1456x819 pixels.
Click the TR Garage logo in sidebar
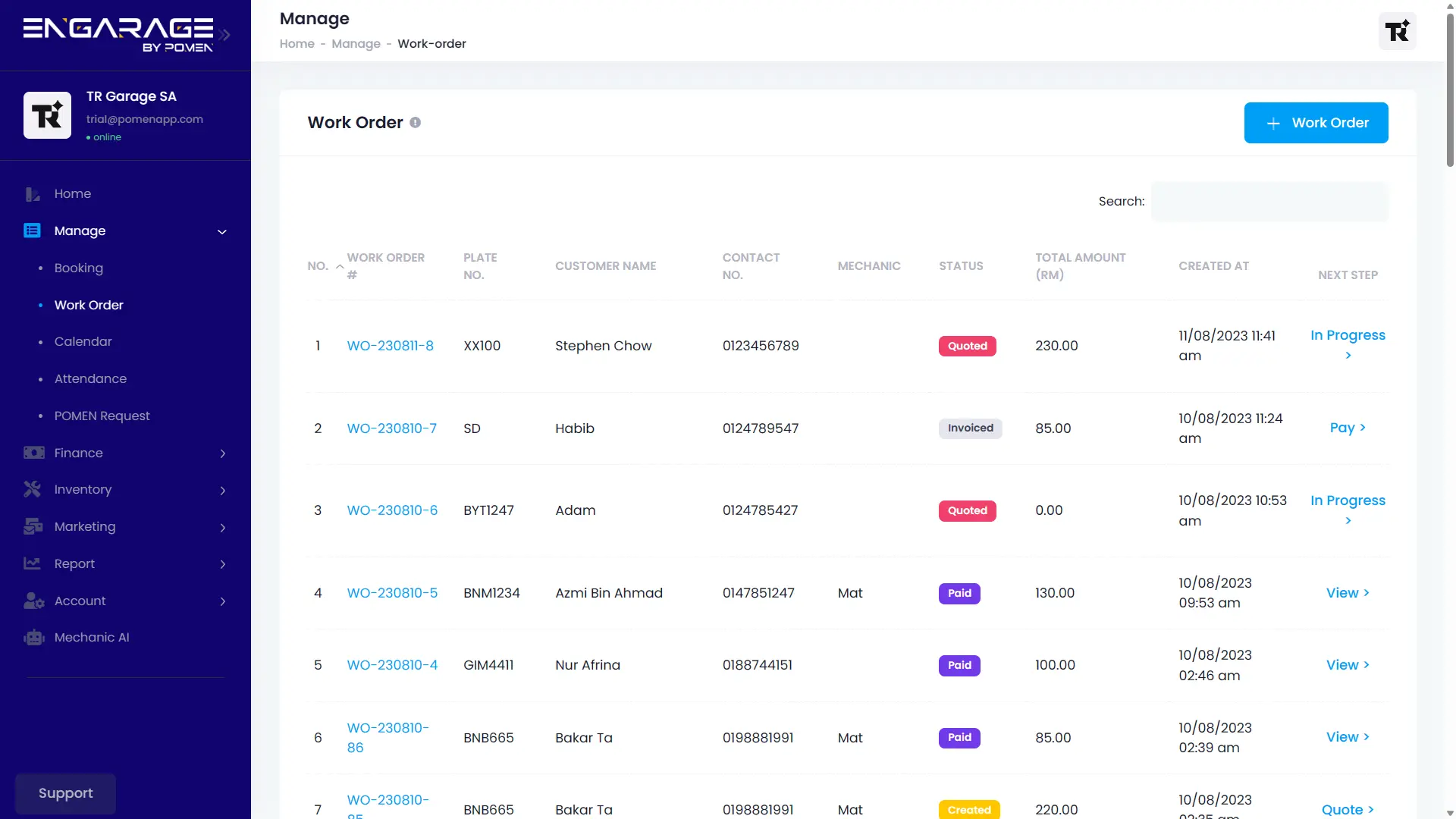point(47,115)
